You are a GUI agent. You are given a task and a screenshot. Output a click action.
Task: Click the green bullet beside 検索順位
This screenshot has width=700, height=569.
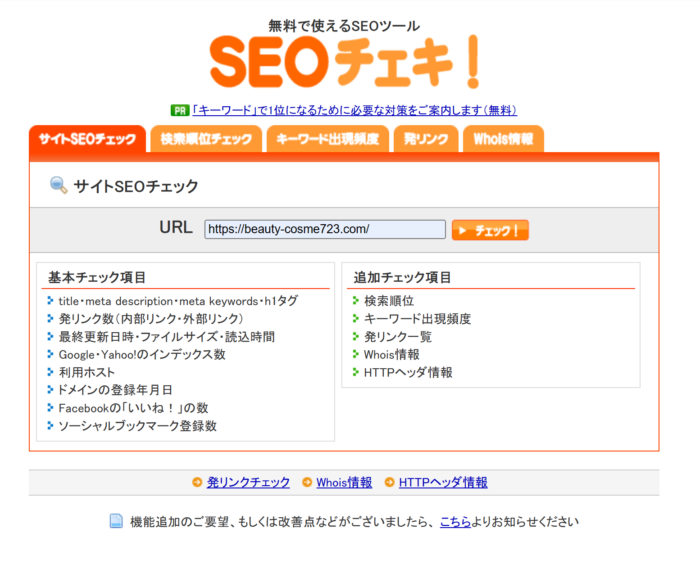click(x=355, y=300)
